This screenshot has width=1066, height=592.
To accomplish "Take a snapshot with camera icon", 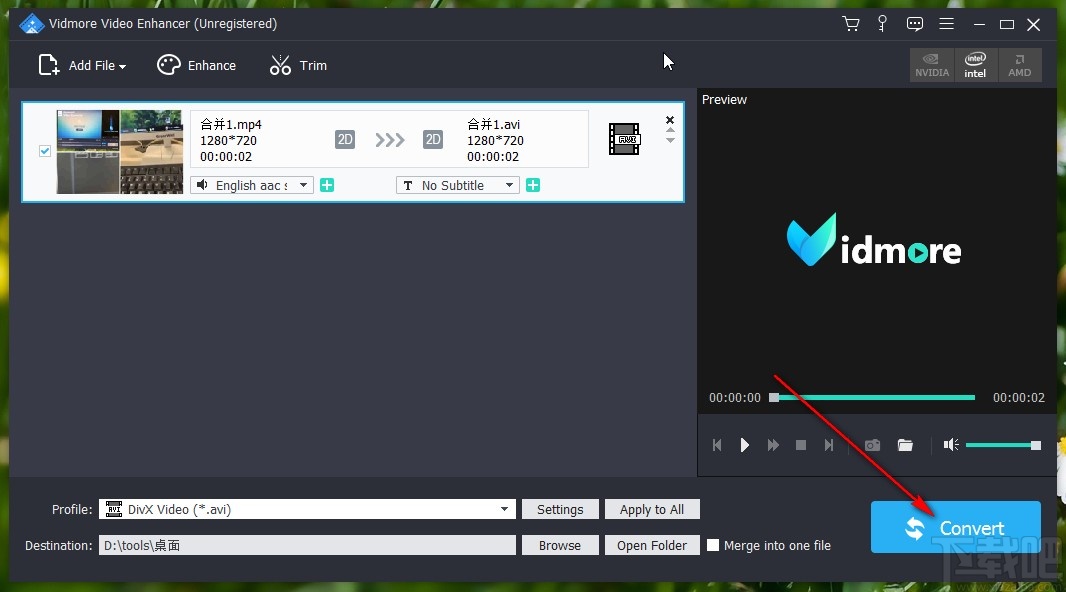I will tap(872, 445).
